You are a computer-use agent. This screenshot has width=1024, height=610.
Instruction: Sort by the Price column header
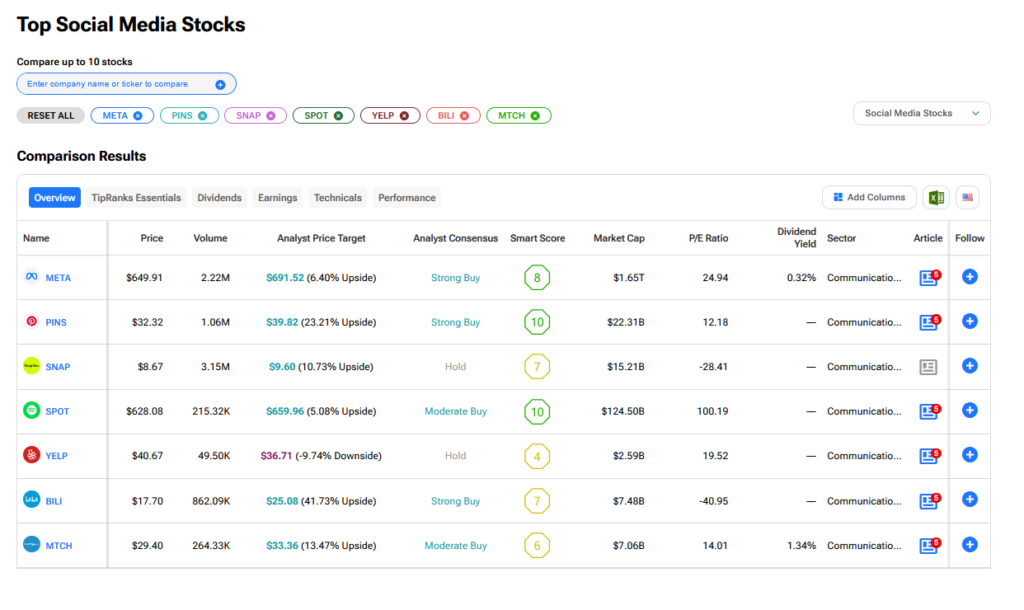tap(152, 238)
